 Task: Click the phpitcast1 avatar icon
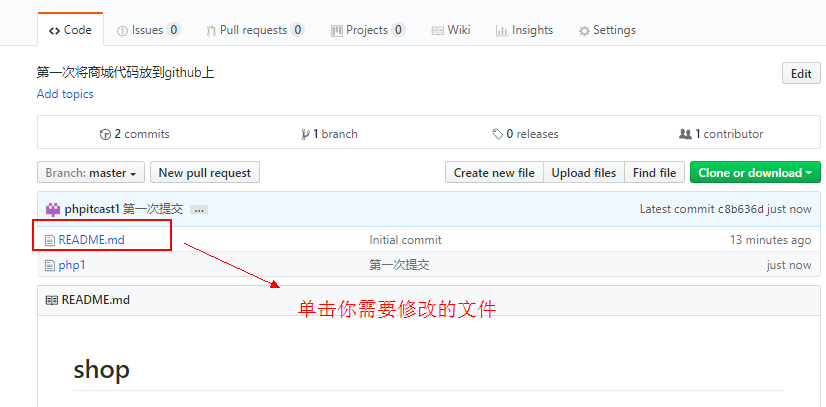coord(53,209)
